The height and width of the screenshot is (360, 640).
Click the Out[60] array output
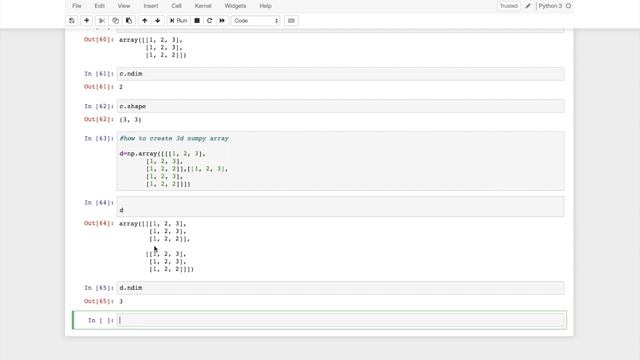153,47
